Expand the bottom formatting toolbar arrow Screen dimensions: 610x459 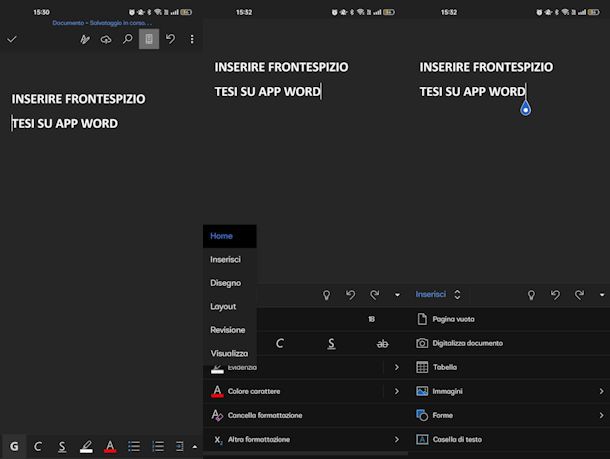[x=195, y=446]
